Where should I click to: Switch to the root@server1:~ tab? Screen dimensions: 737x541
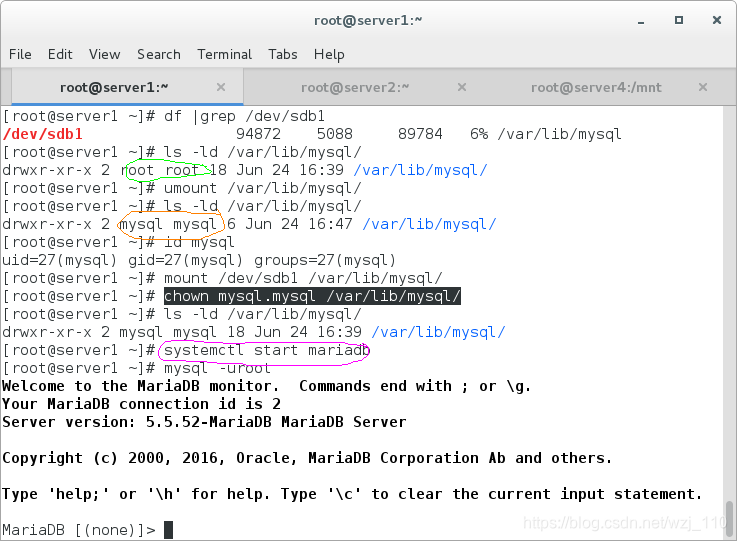tap(127, 87)
